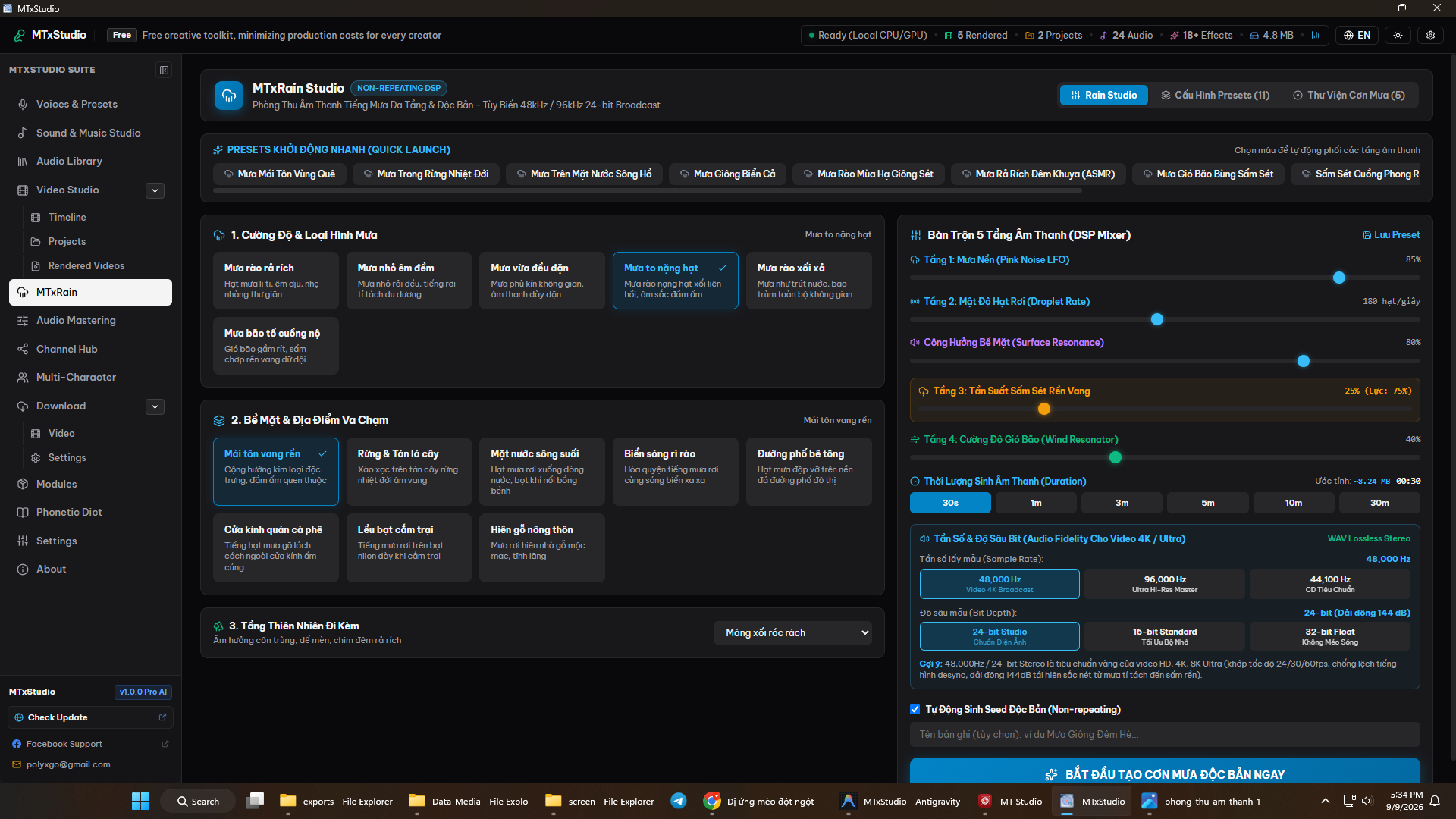Pick 'Mưa Giông Biển Cả' quick launch preset

pyautogui.click(x=726, y=174)
